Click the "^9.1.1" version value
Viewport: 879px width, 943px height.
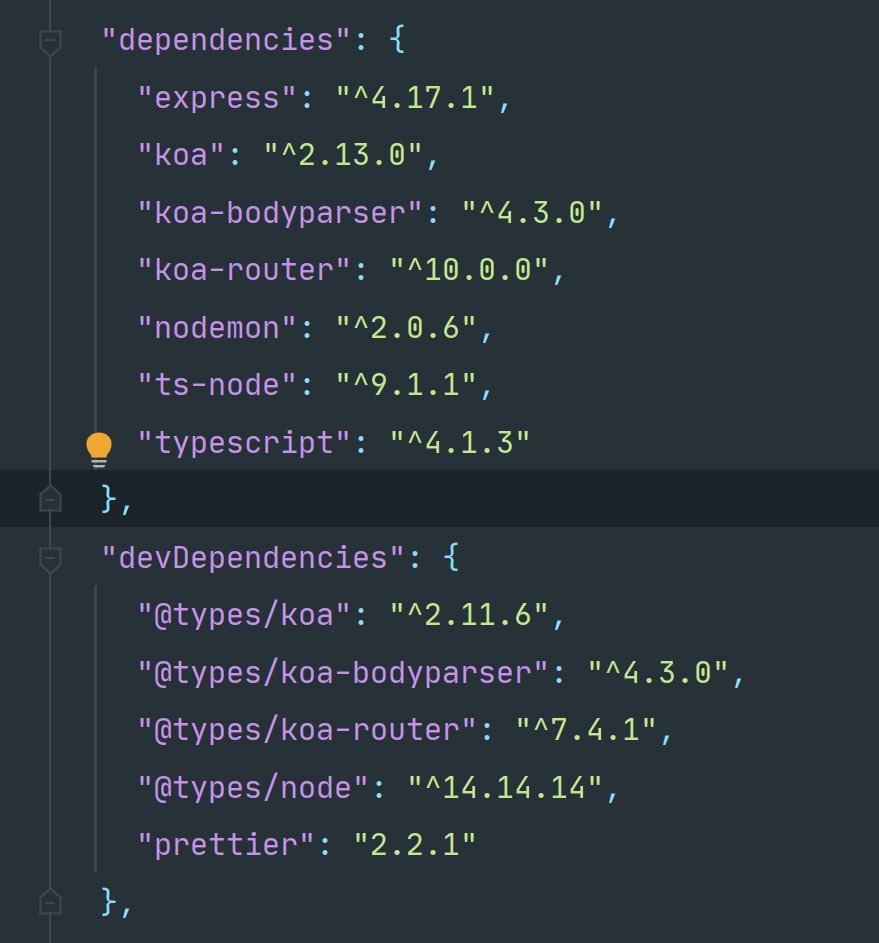406,385
